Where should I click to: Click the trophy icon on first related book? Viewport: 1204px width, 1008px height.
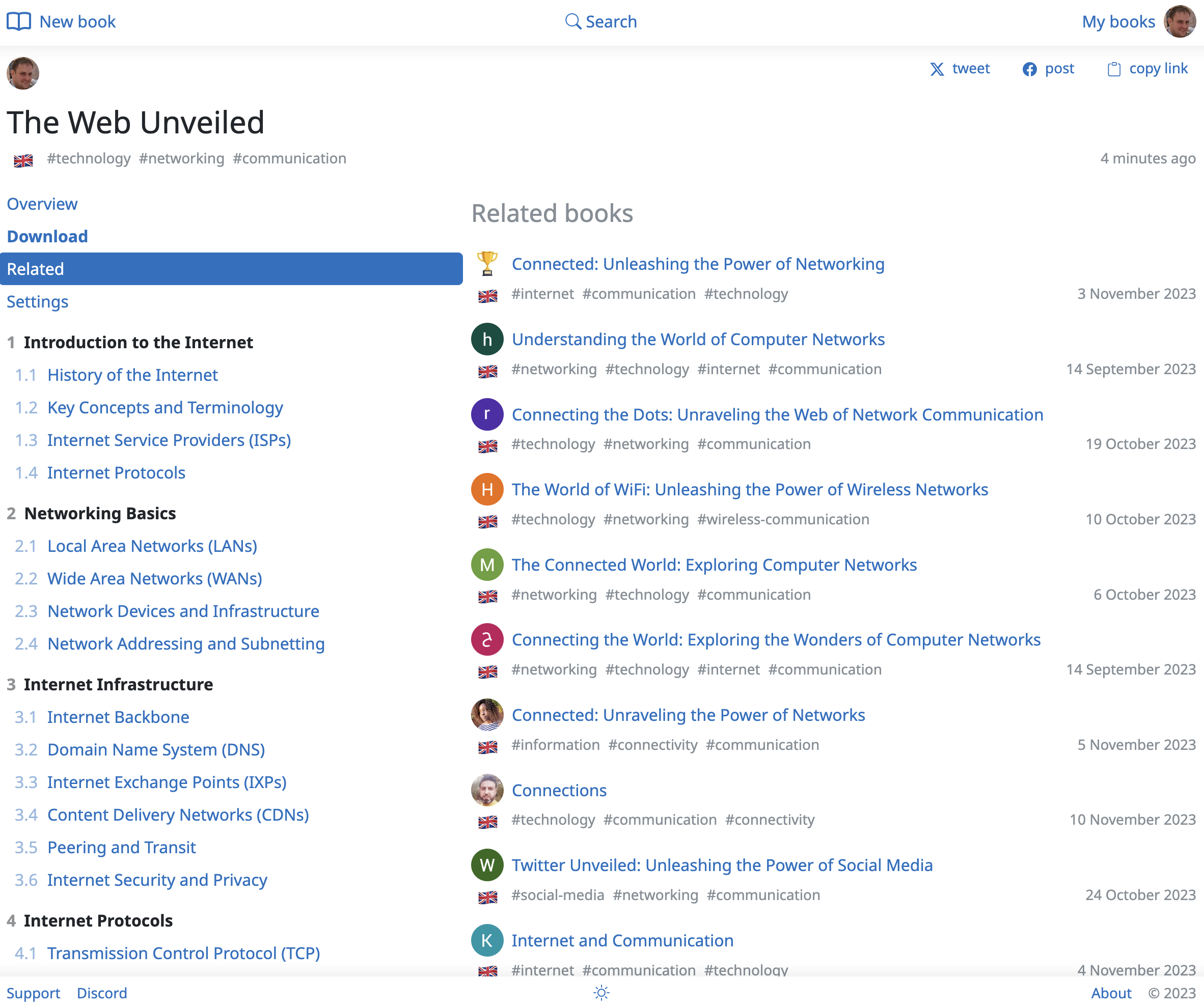pos(487,264)
